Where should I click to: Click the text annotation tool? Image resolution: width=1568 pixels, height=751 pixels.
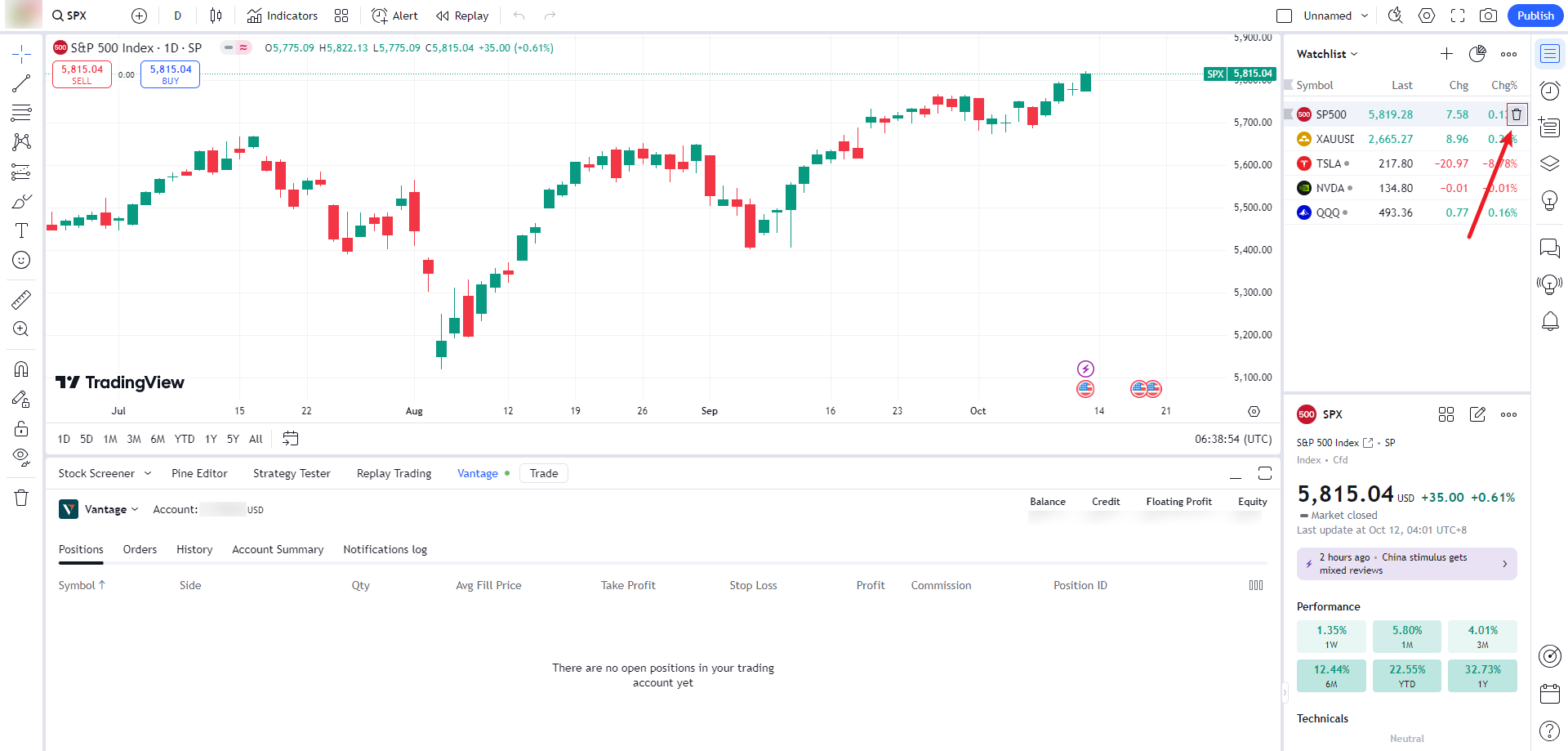click(21, 230)
